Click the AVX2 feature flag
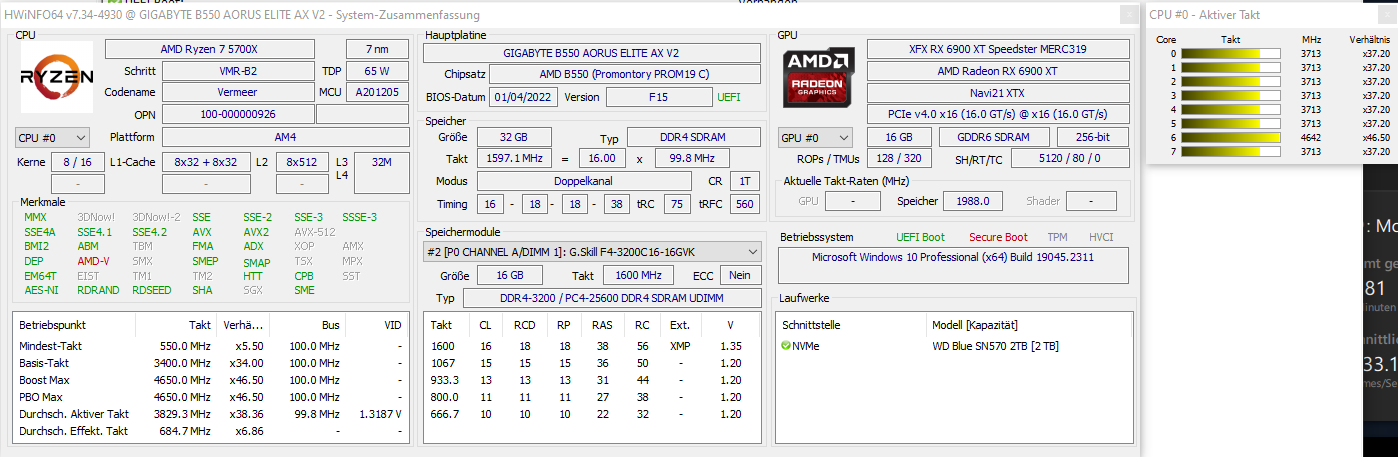Screen dimensions: 1398x457 (256, 232)
